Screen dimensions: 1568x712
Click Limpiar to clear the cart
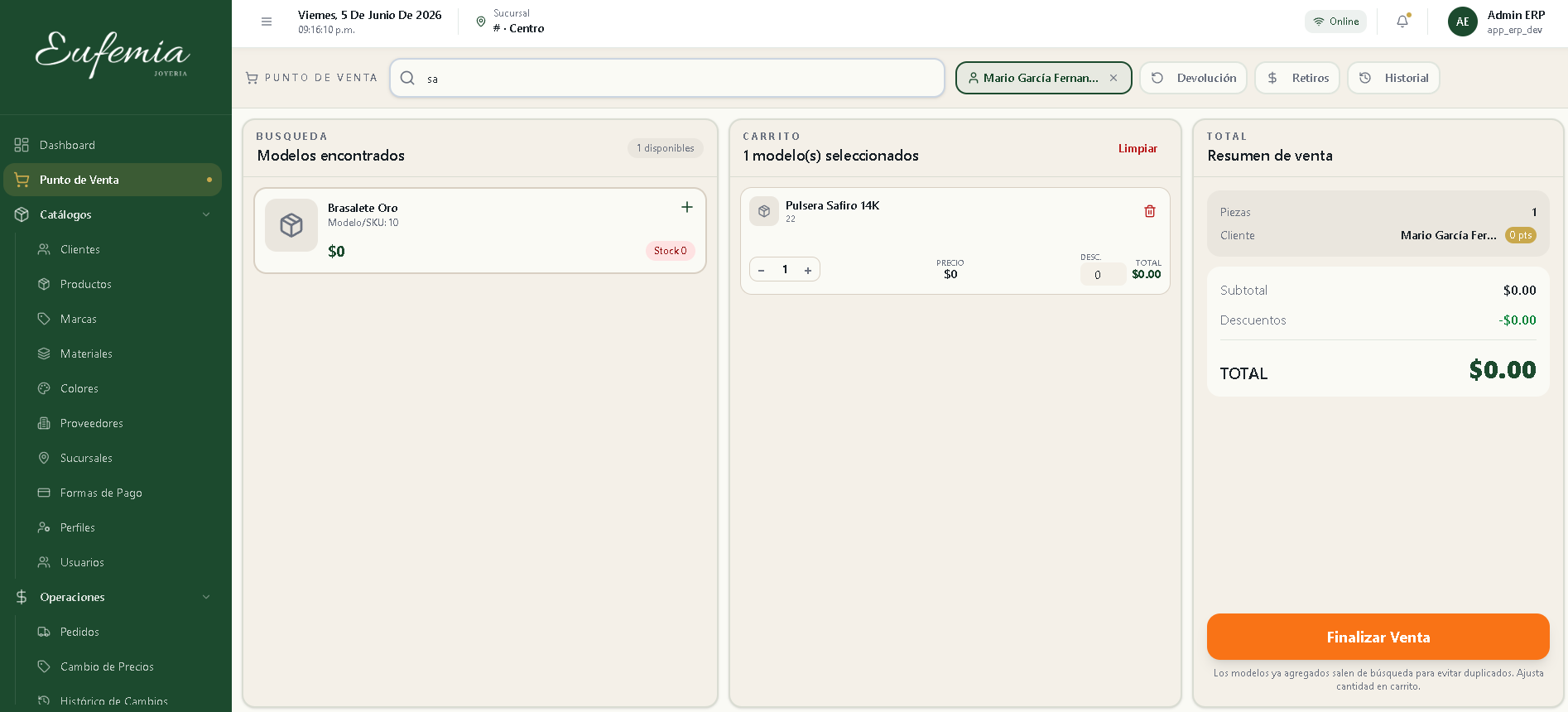click(x=1138, y=148)
